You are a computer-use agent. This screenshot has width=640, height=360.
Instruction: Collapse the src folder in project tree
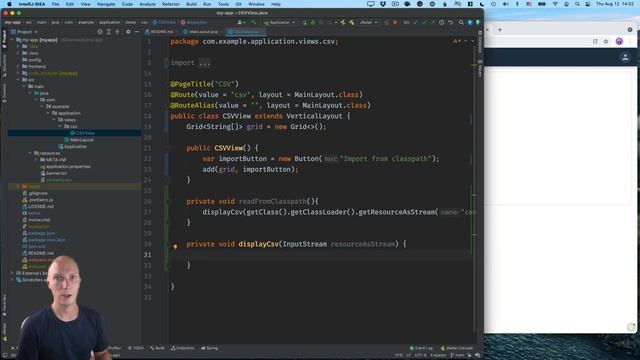18,80
